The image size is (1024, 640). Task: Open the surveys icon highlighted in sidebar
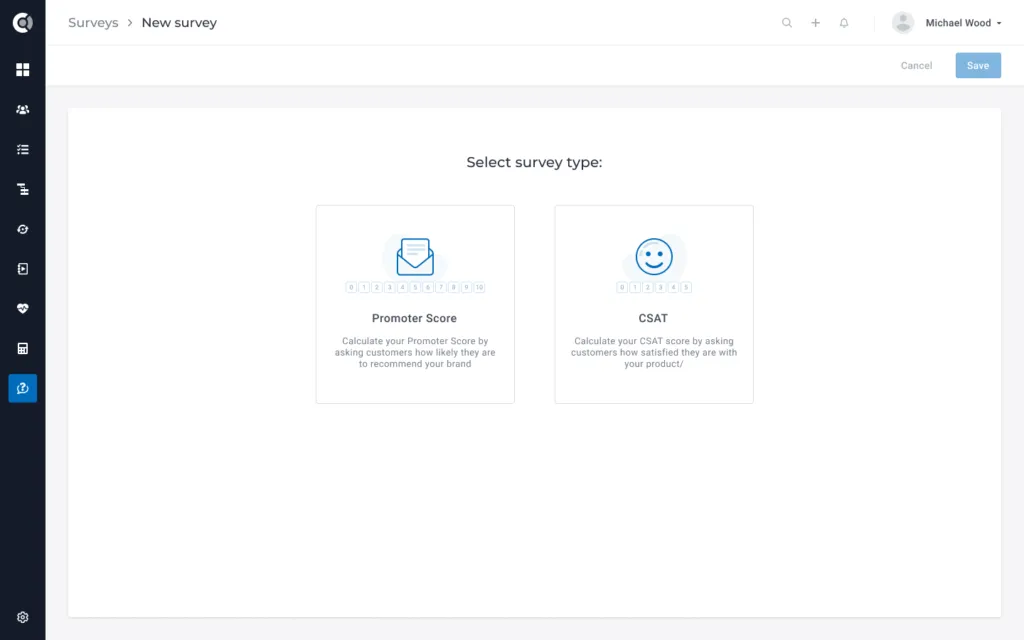(x=23, y=389)
